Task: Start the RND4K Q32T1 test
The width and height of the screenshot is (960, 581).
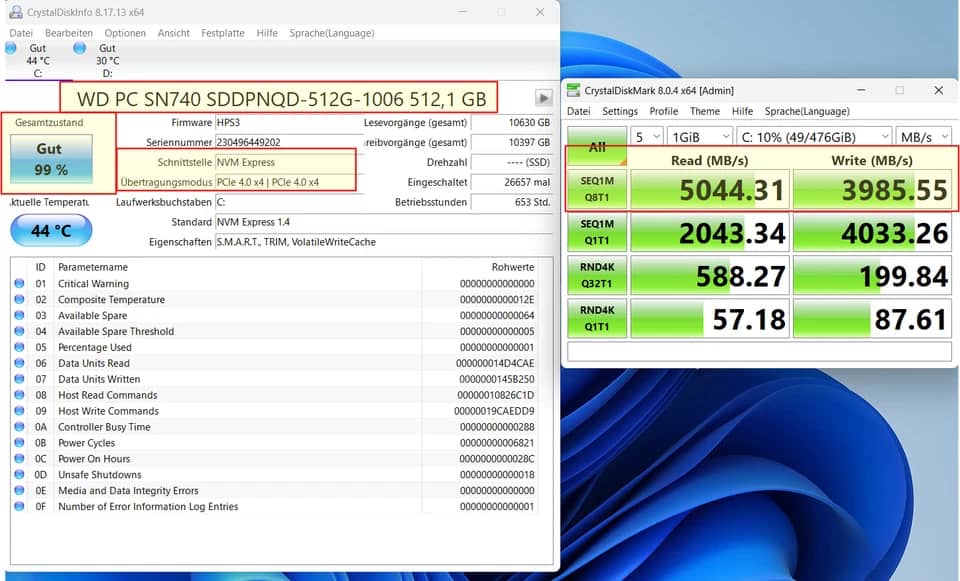Action: coord(597,275)
